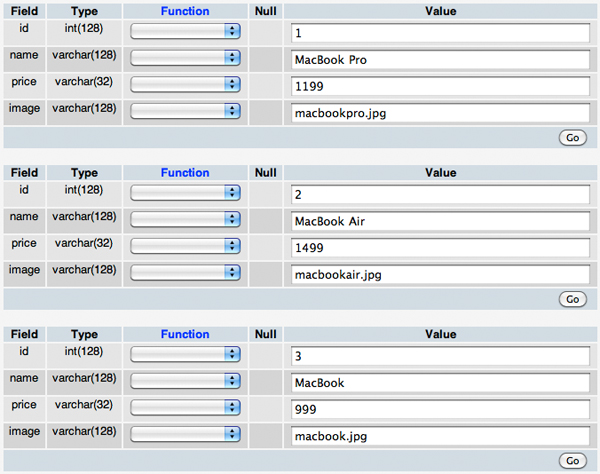The width and height of the screenshot is (600, 474).
Task: Open function dropdown for MacBook Air name row
Action: coord(185,219)
